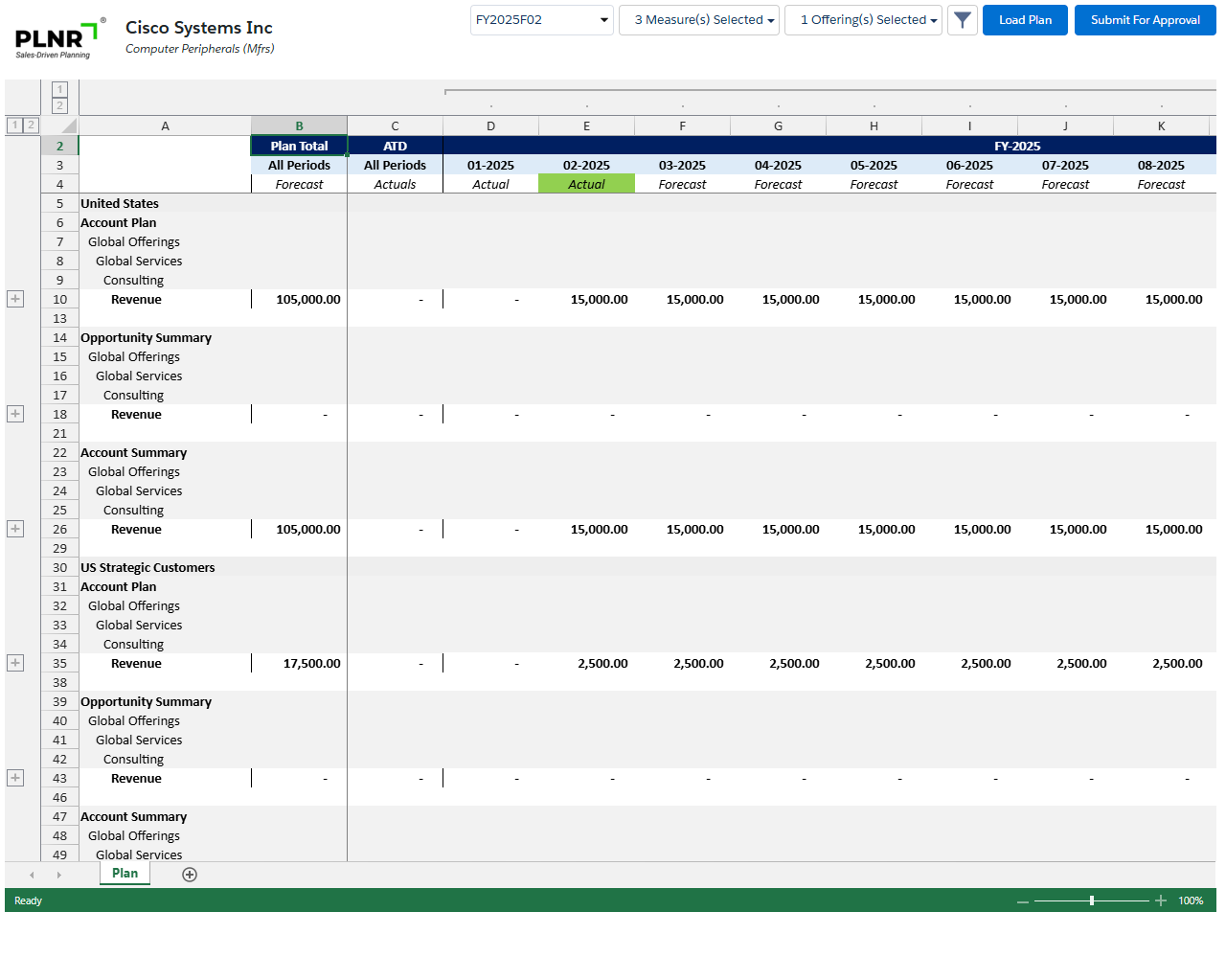Open the 3 Measure(s) Selected dropdown
Viewport: 1226px width, 980px height.
coord(699,20)
